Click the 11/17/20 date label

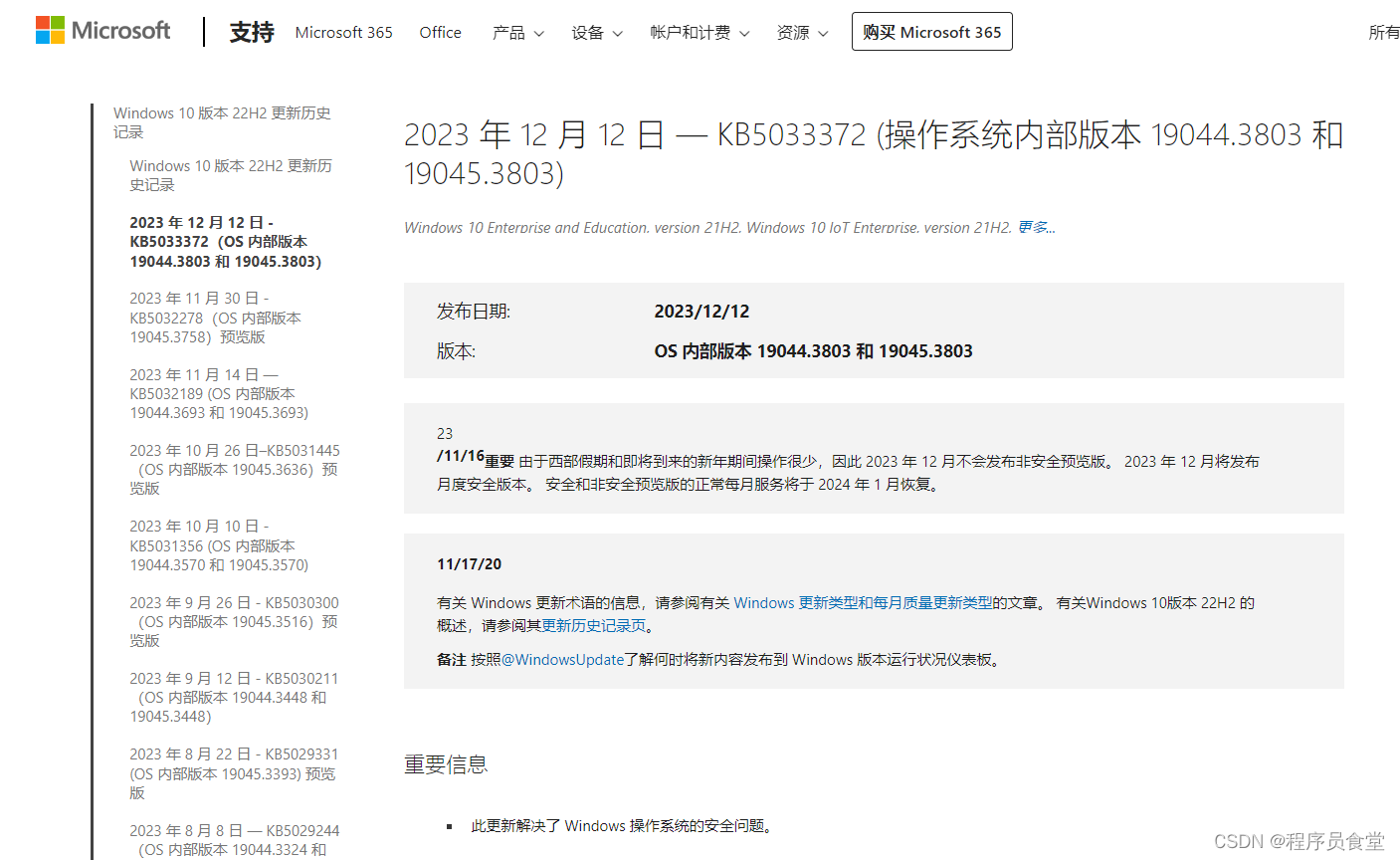click(x=469, y=564)
